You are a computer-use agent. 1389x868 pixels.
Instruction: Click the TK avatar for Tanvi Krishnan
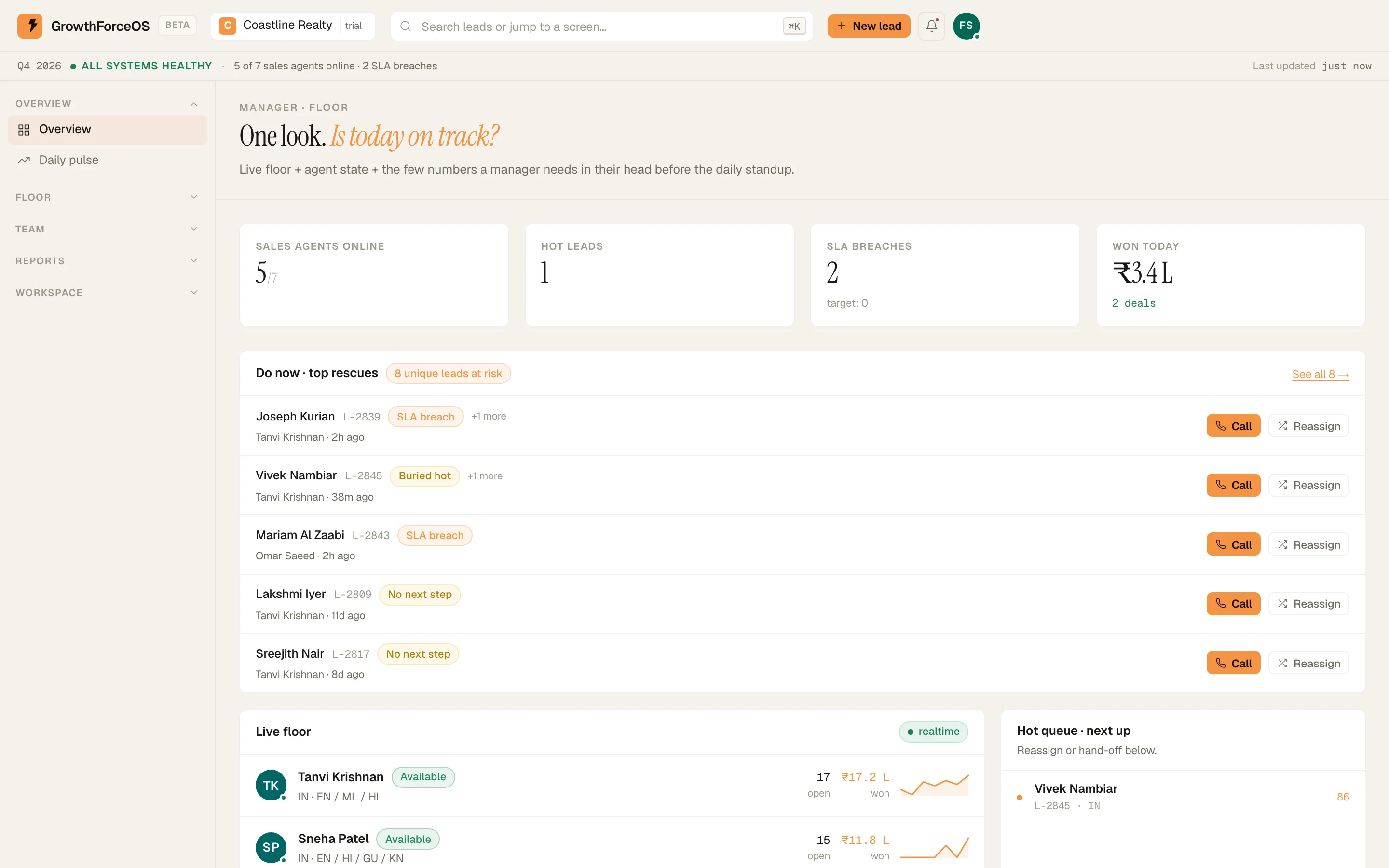pyautogui.click(x=271, y=785)
